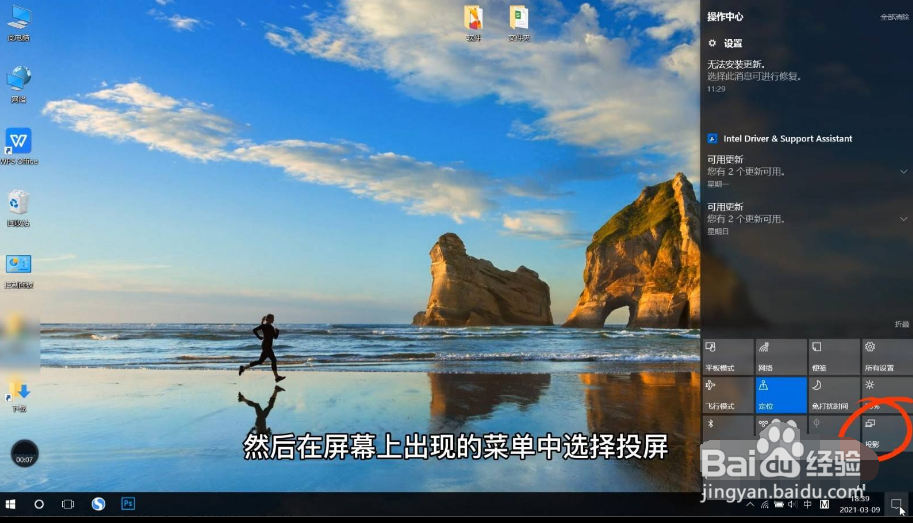Open the 便签 note tile

[x=834, y=357]
